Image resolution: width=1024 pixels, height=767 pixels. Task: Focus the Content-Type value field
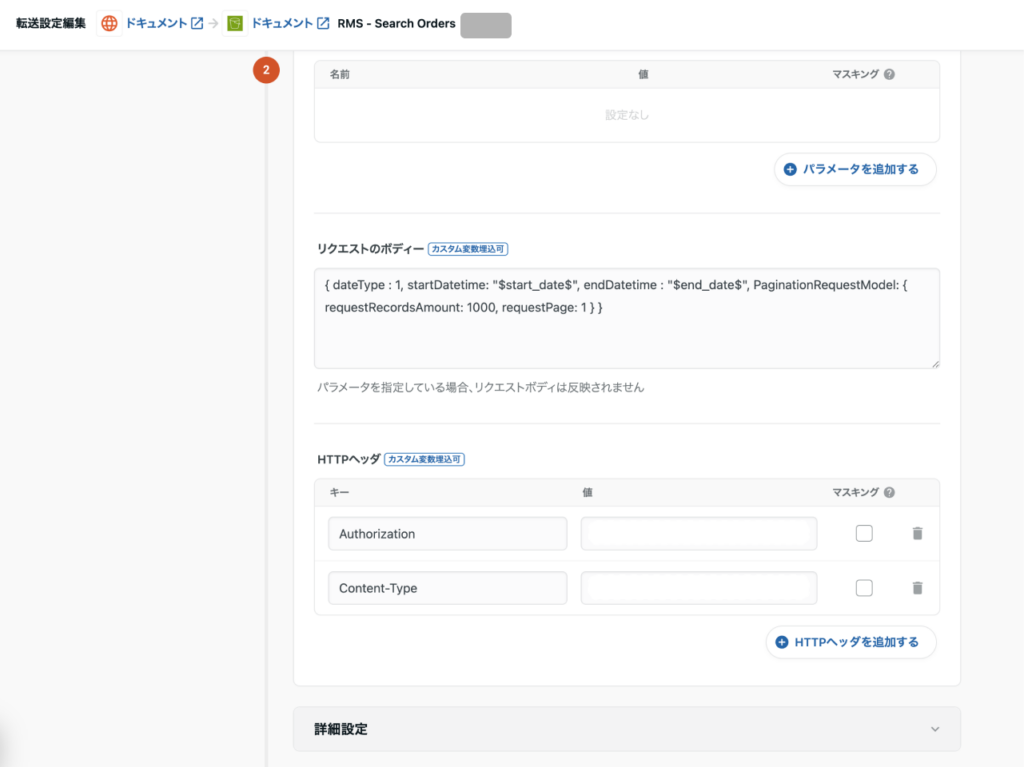698,588
